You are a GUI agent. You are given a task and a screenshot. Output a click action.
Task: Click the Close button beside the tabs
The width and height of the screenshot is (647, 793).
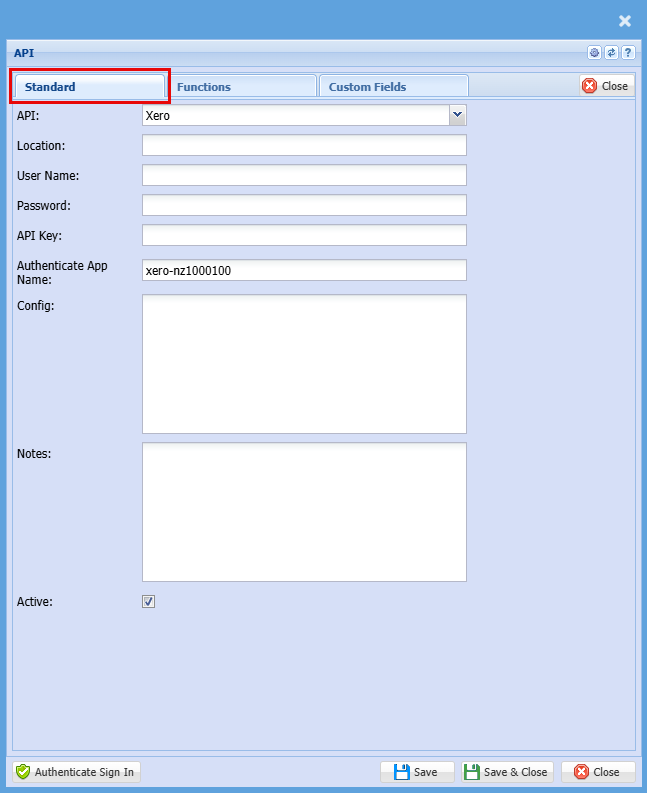pos(607,86)
